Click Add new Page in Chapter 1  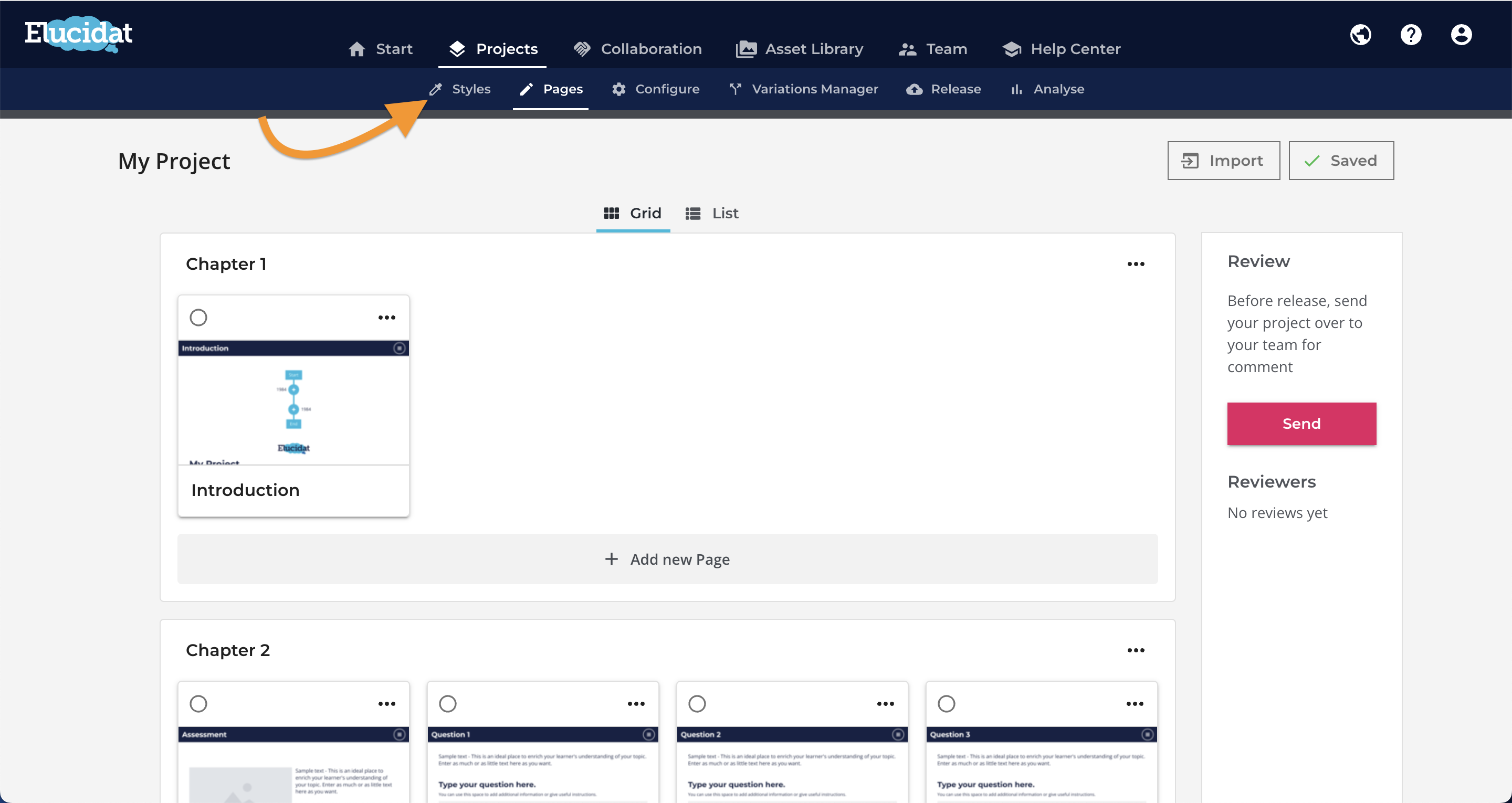(667, 559)
